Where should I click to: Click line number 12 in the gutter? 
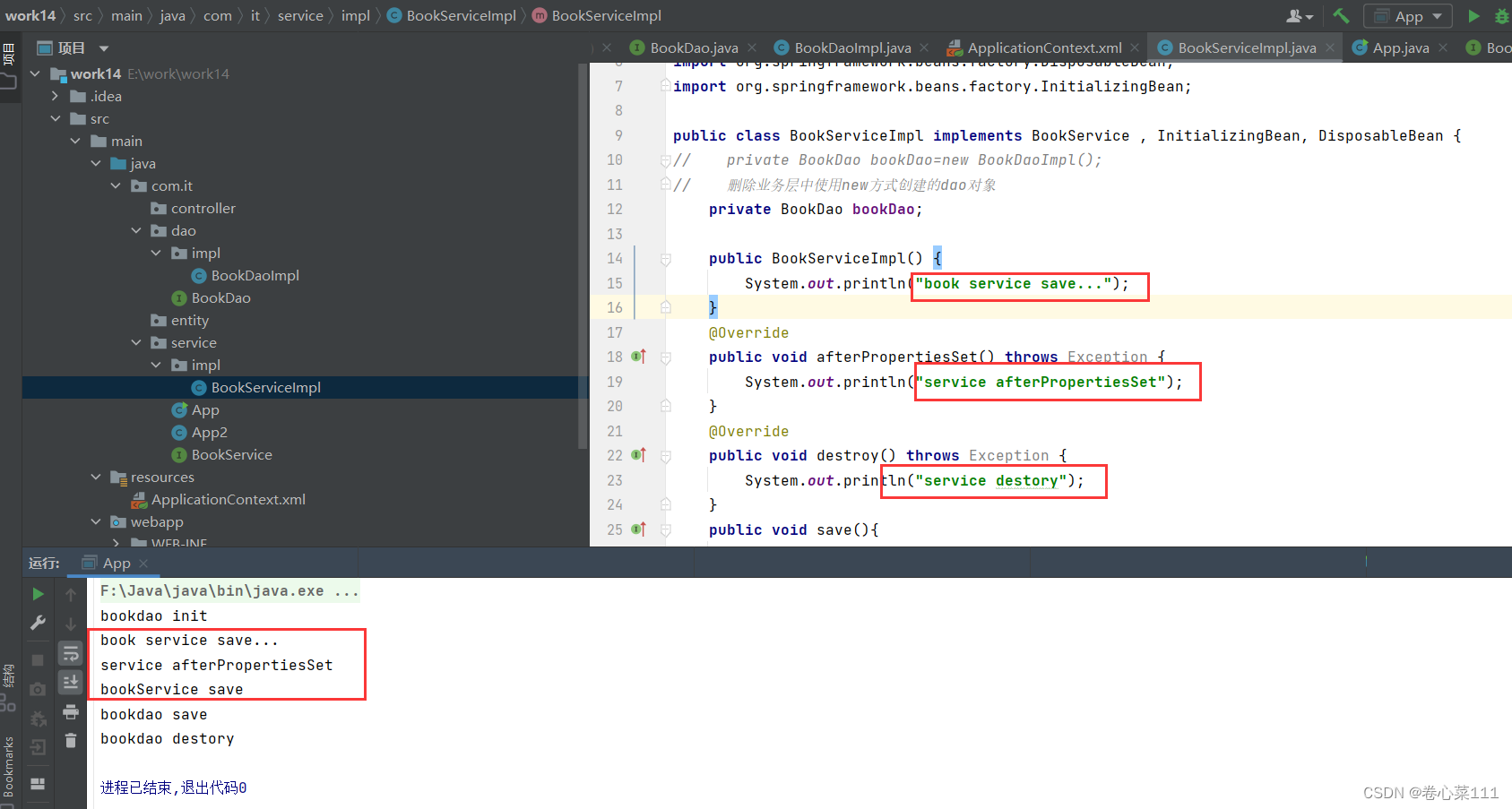(x=614, y=209)
